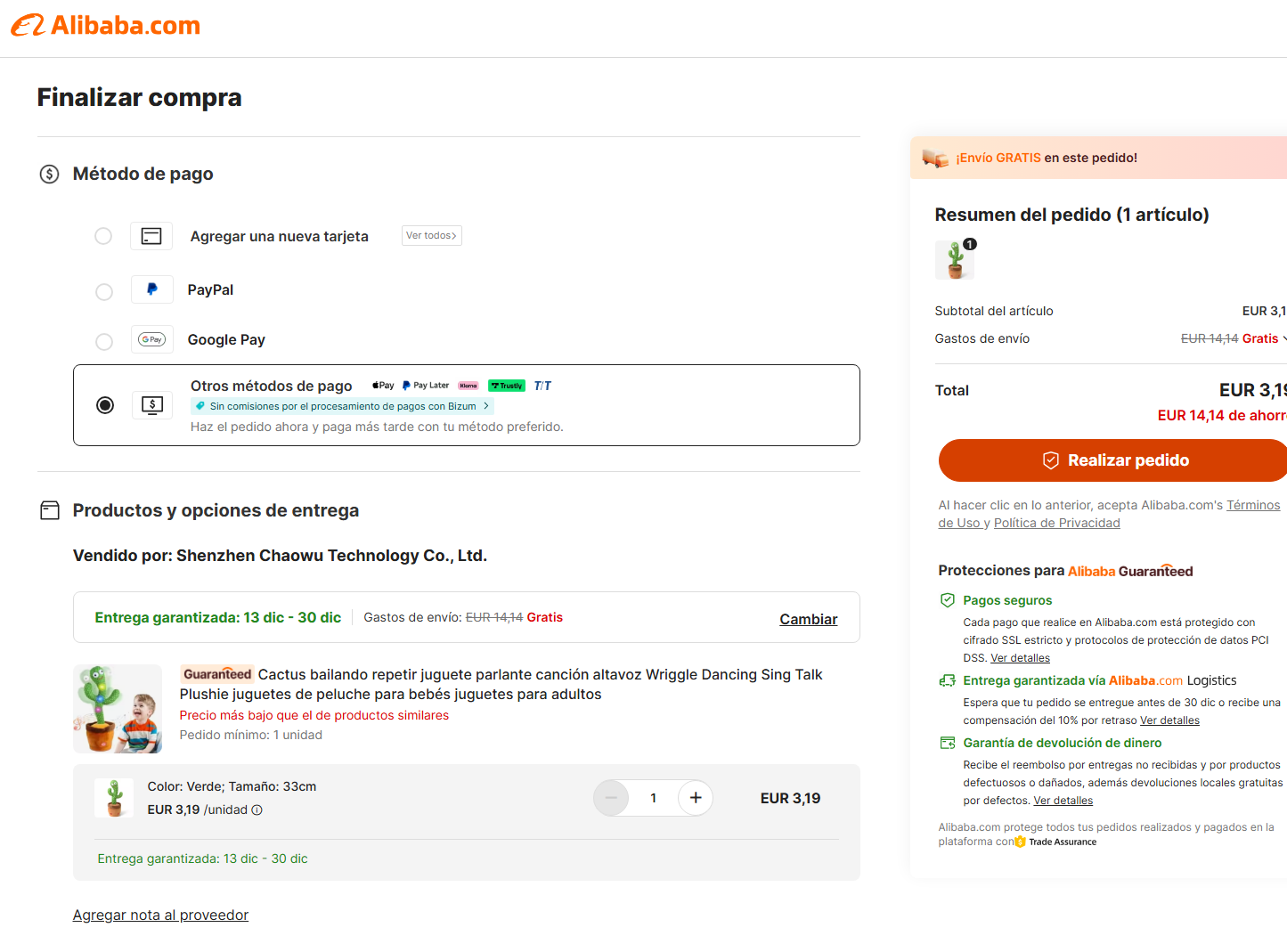Click Cambiar to change delivery option

[x=808, y=619]
